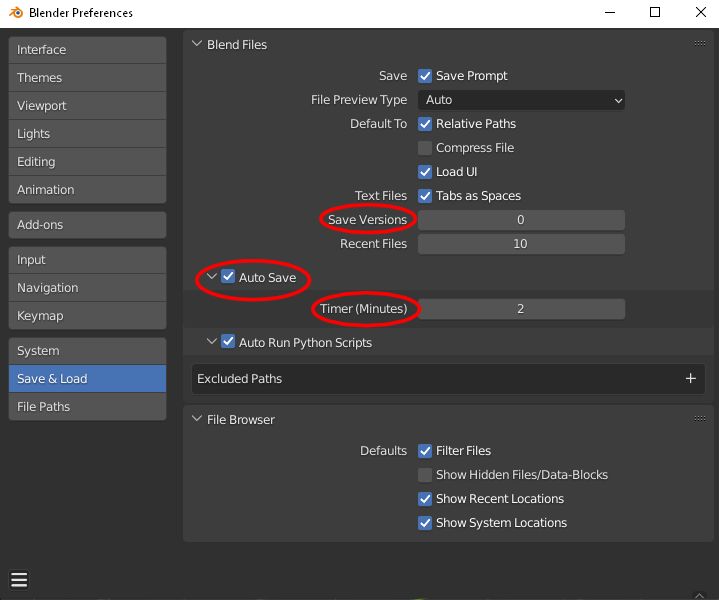The image size is (719, 600).
Task: Grab Blend Files panel drag handle
Action: point(699,44)
